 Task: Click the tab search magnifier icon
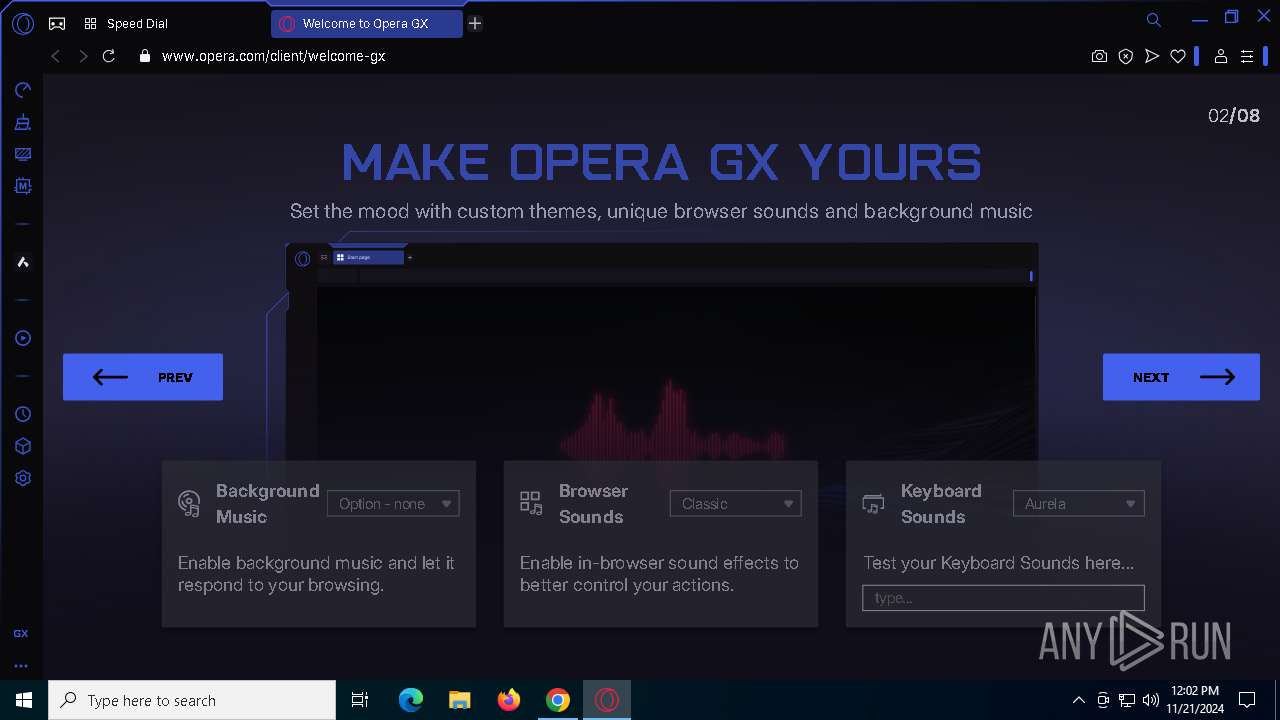1153,19
